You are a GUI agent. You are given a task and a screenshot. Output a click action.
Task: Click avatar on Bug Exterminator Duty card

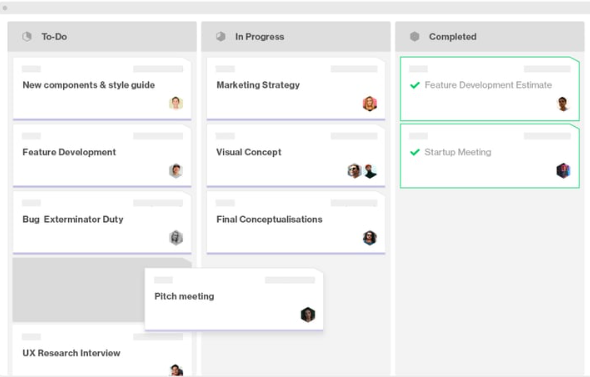click(176, 238)
